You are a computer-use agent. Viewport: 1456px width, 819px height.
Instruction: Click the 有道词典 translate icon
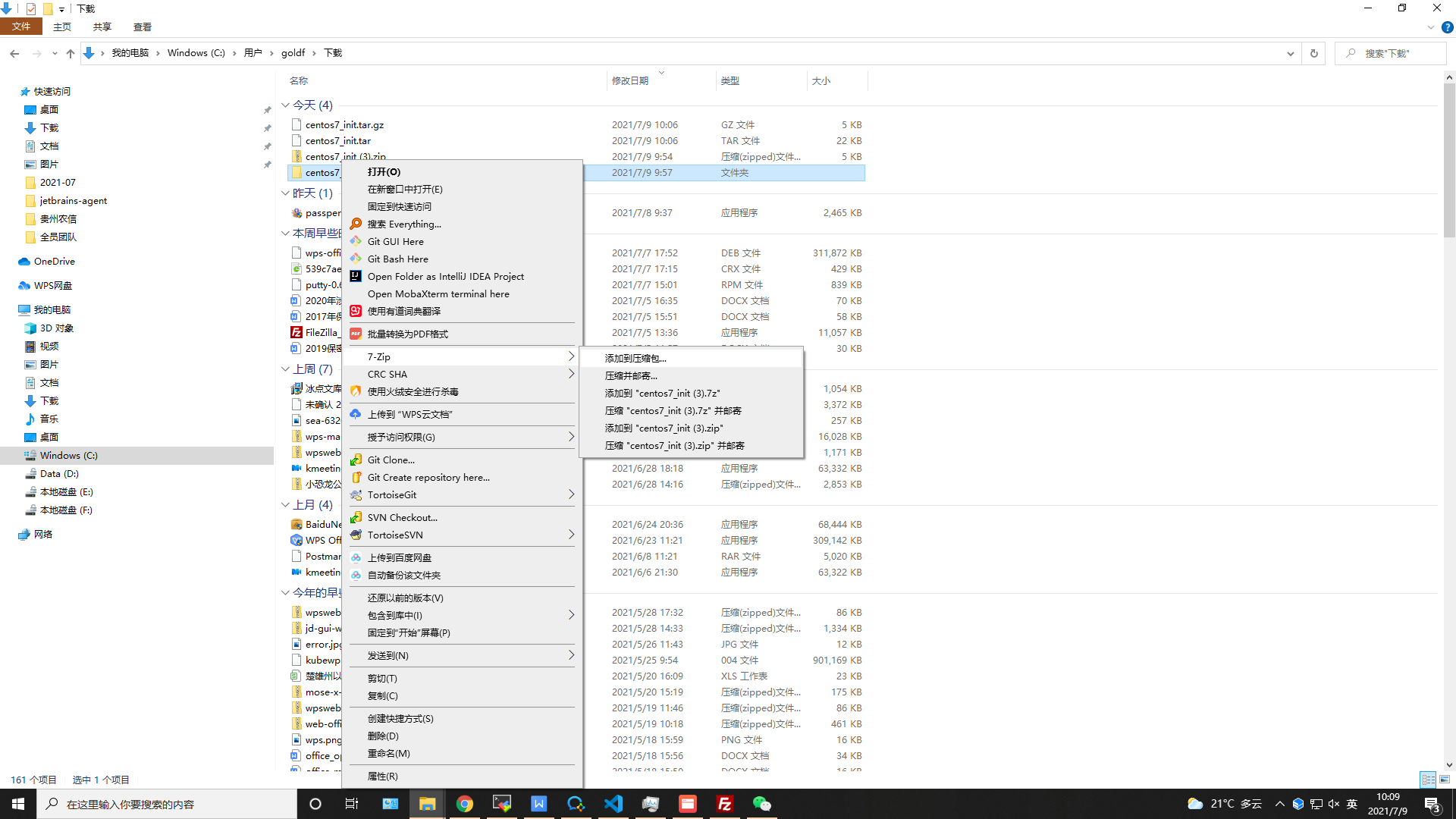[356, 311]
